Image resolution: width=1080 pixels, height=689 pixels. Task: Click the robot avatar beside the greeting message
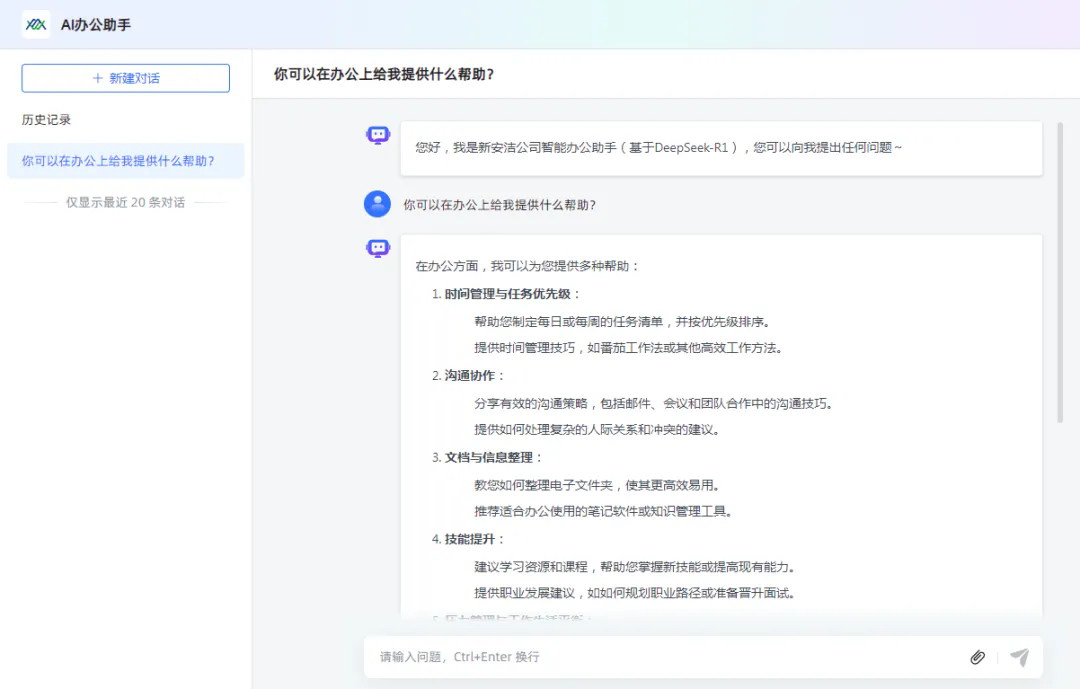click(377, 135)
